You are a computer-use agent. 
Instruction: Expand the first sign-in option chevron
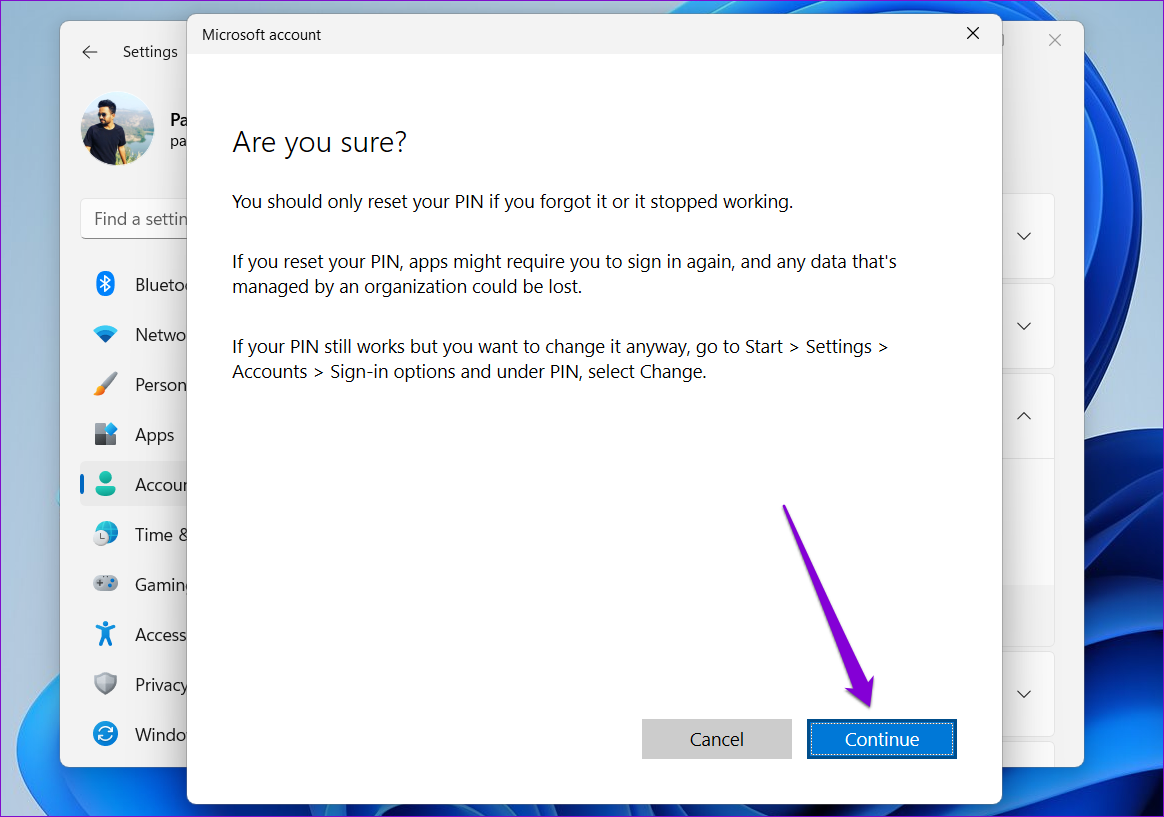tap(1024, 237)
